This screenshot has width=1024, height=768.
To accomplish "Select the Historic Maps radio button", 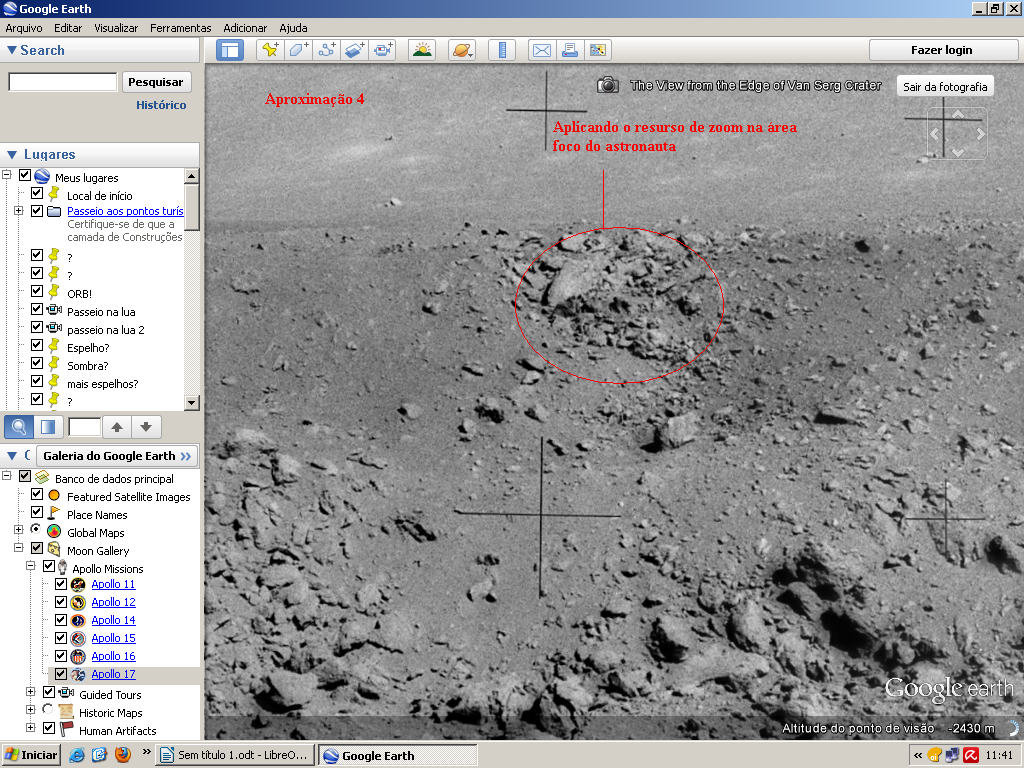I will point(48,709).
